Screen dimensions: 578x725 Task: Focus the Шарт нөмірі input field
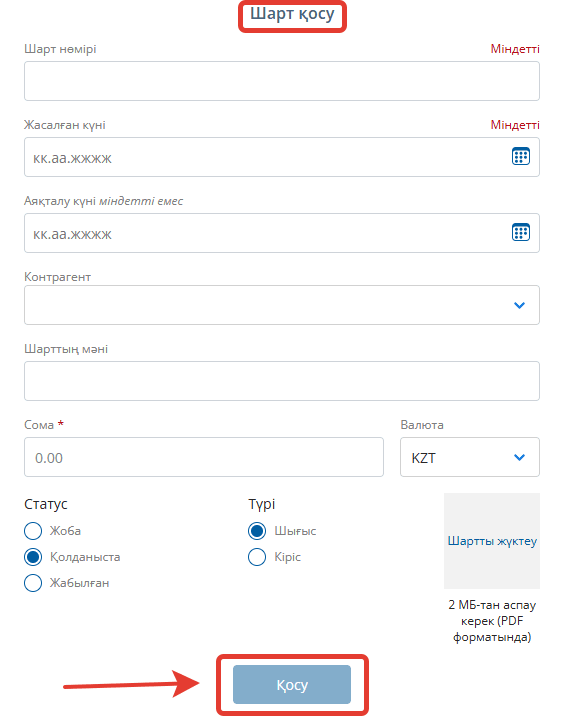[x=282, y=81]
